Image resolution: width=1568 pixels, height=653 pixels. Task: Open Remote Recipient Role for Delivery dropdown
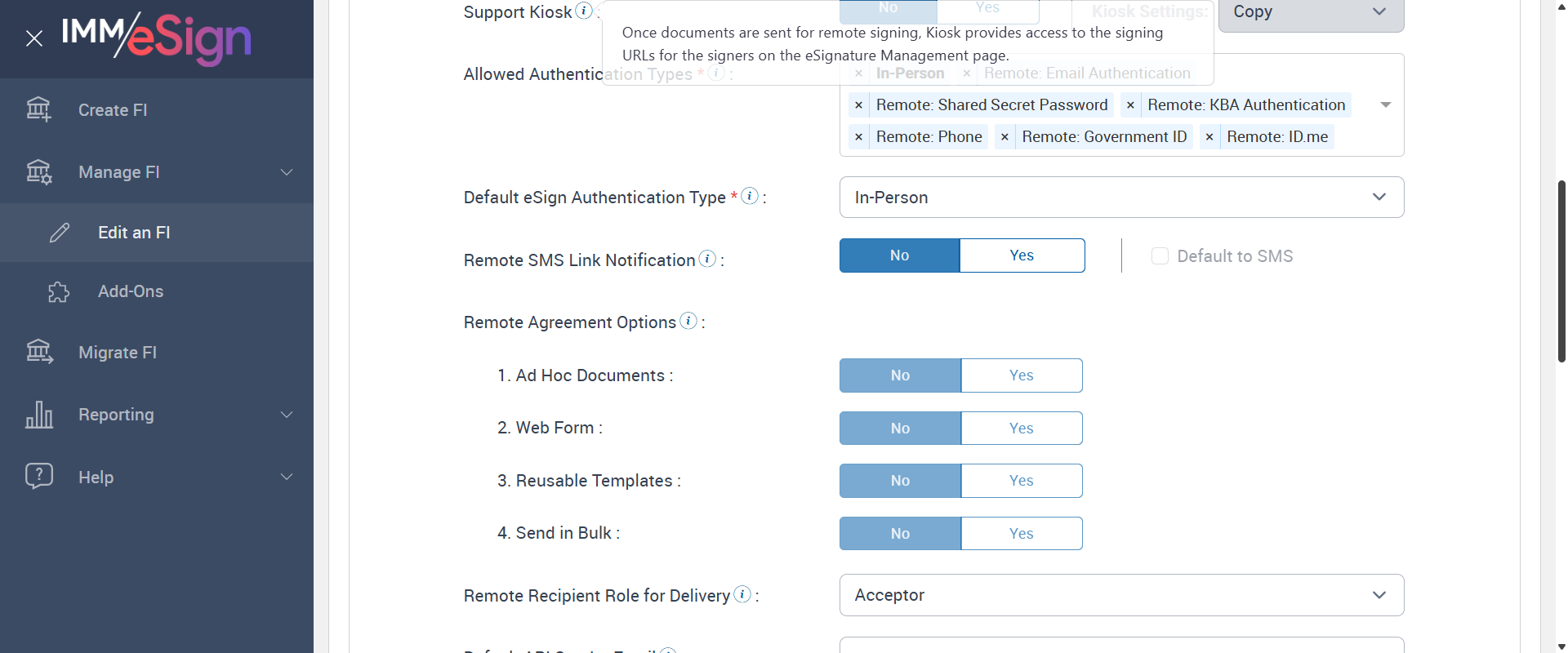pos(1121,595)
